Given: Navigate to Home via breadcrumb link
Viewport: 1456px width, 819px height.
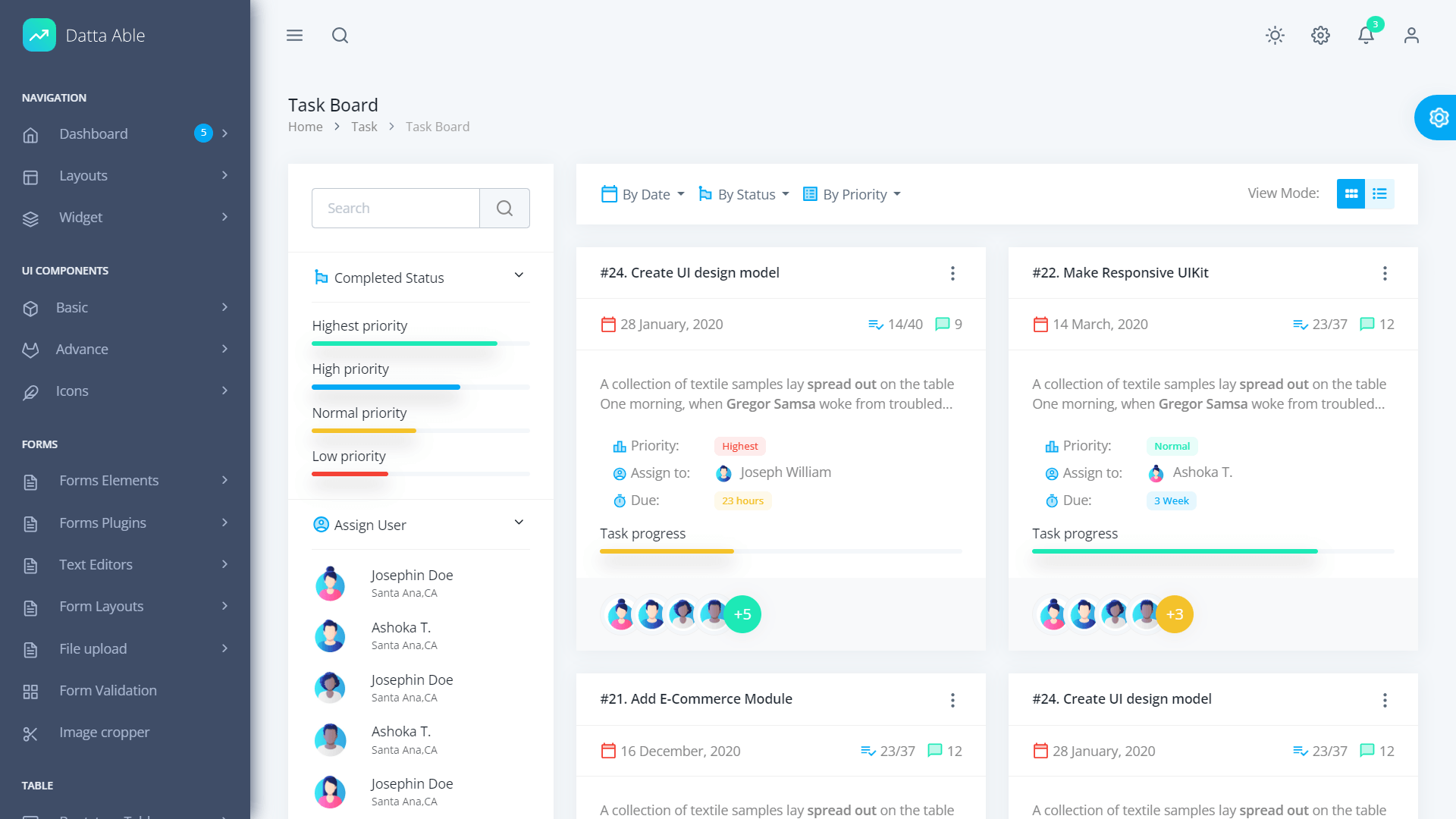Looking at the screenshot, I should (305, 126).
